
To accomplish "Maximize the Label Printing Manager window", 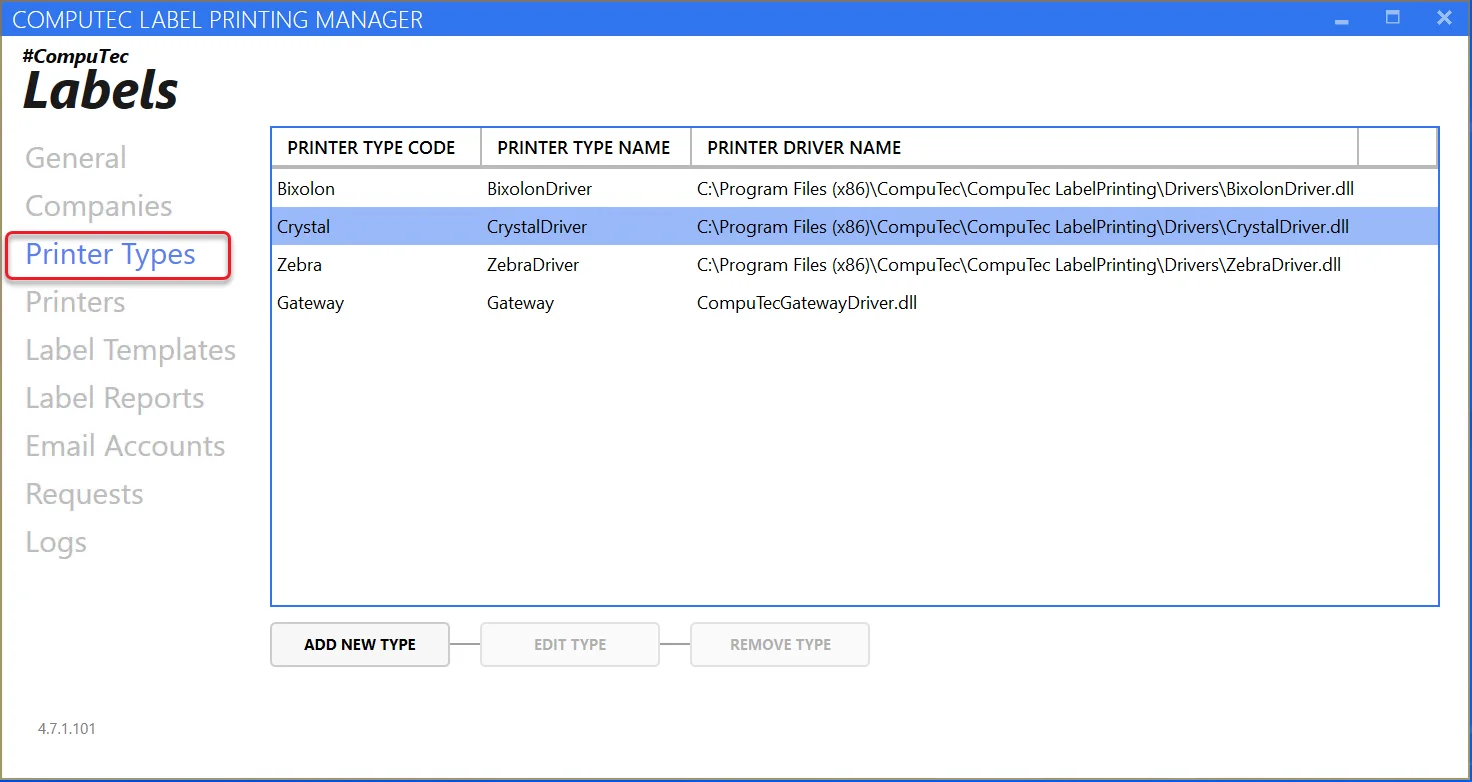I will coord(1392,18).
